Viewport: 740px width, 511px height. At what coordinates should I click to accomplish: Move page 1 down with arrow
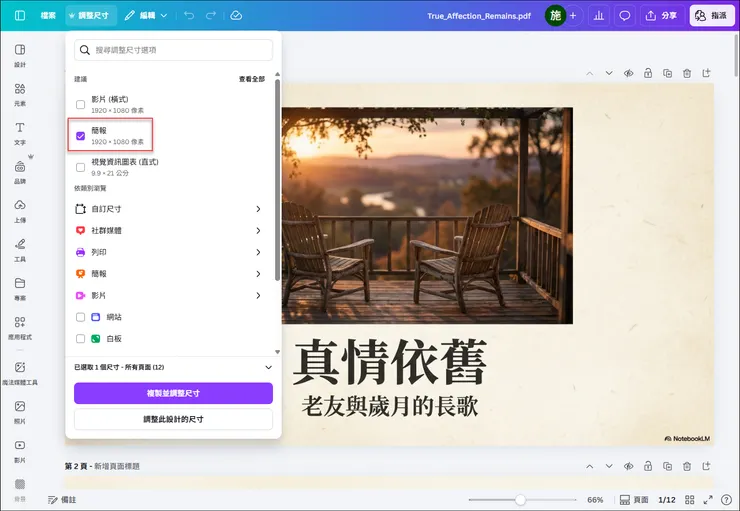(609, 73)
